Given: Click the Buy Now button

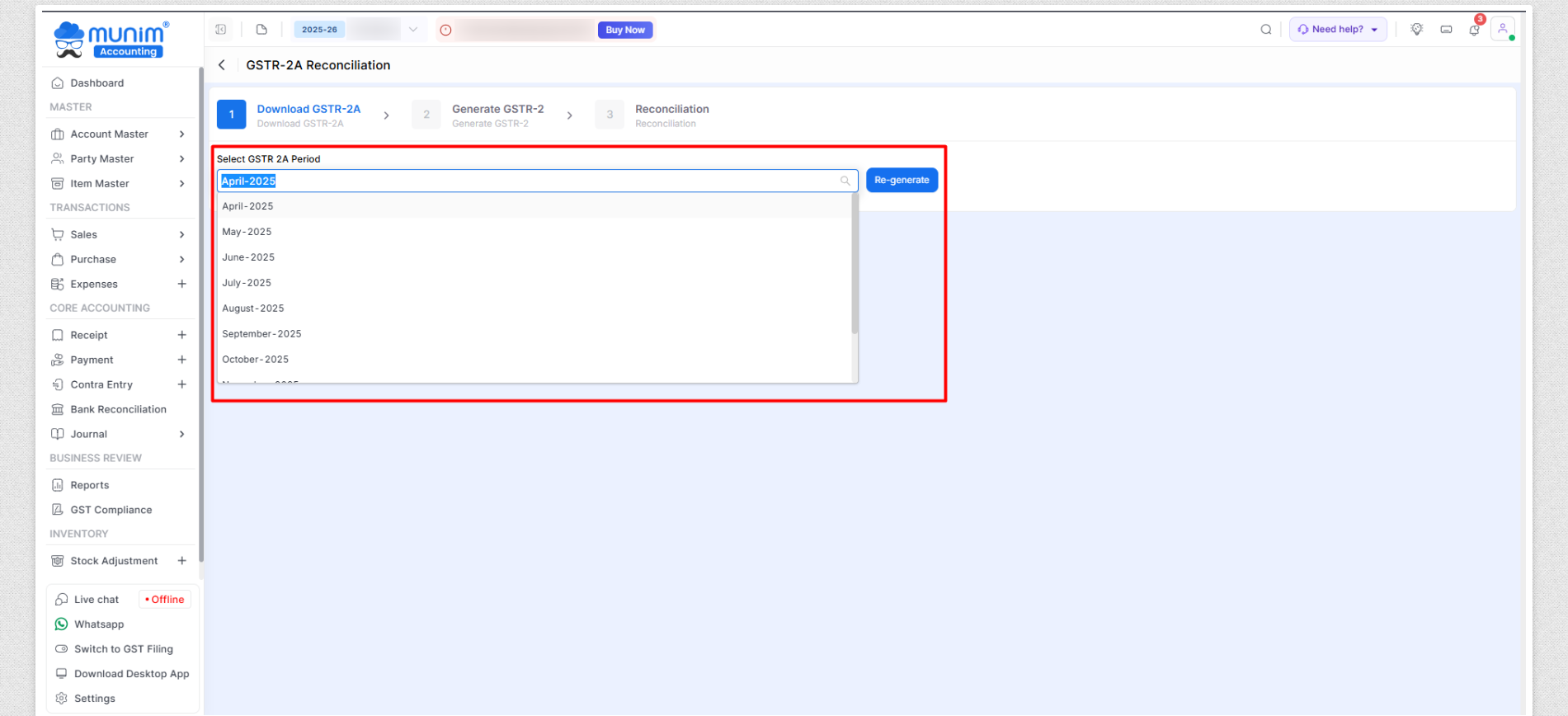Looking at the screenshot, I should point(625,30).
